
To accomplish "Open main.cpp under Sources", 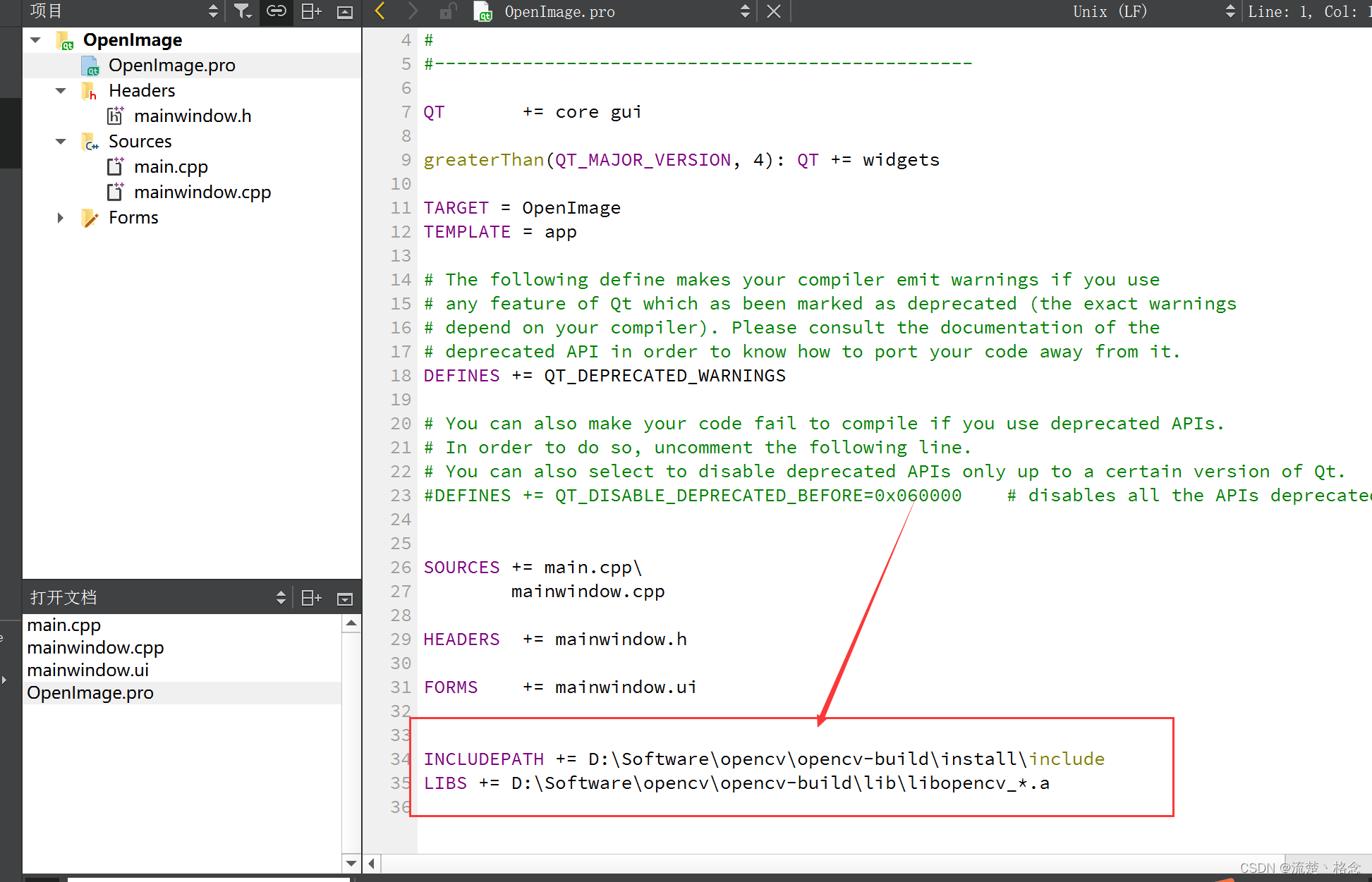I will click(171, 167).
